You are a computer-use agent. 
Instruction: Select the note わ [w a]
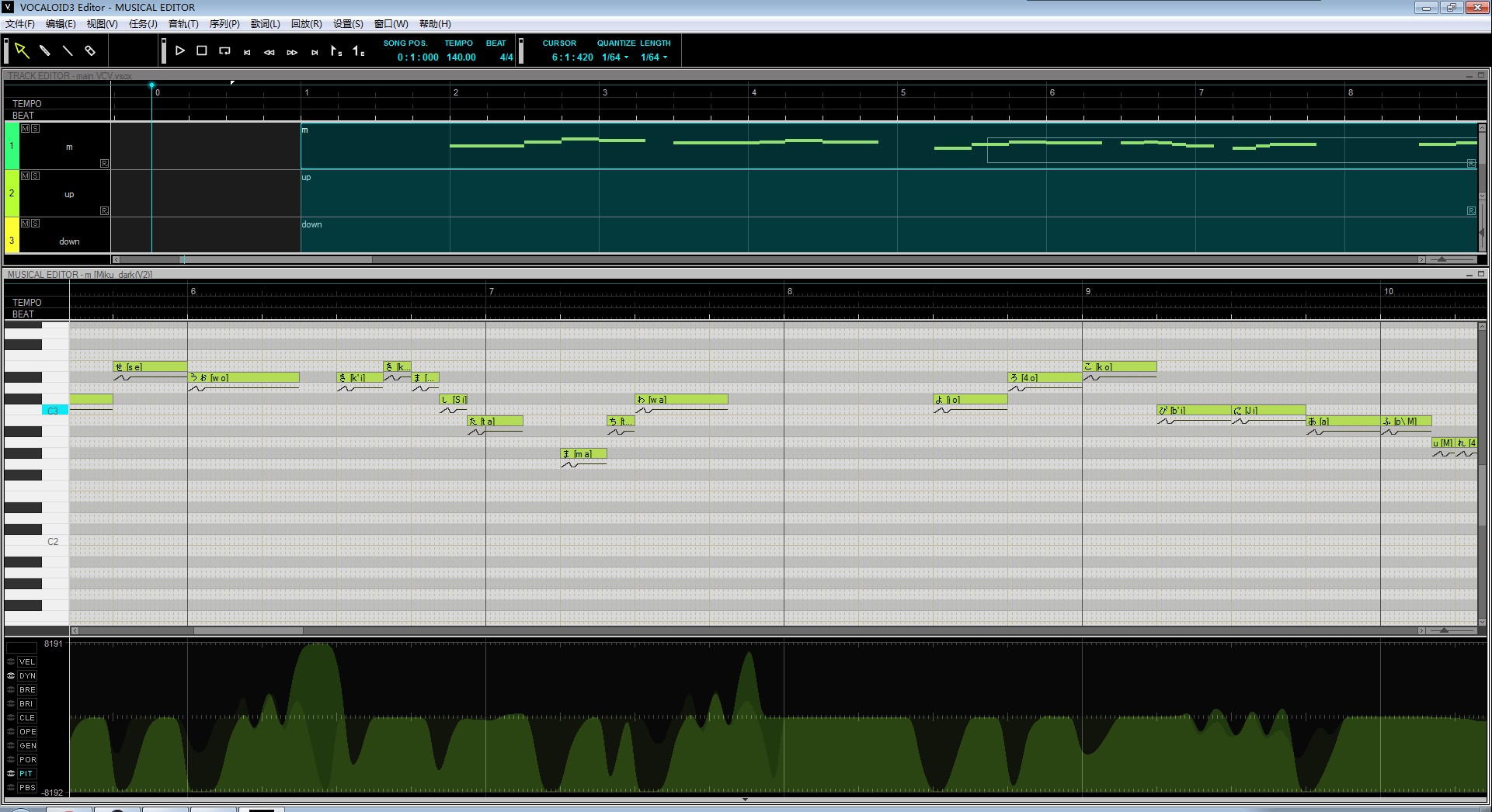pyautogui.click(x=681, y=400)
